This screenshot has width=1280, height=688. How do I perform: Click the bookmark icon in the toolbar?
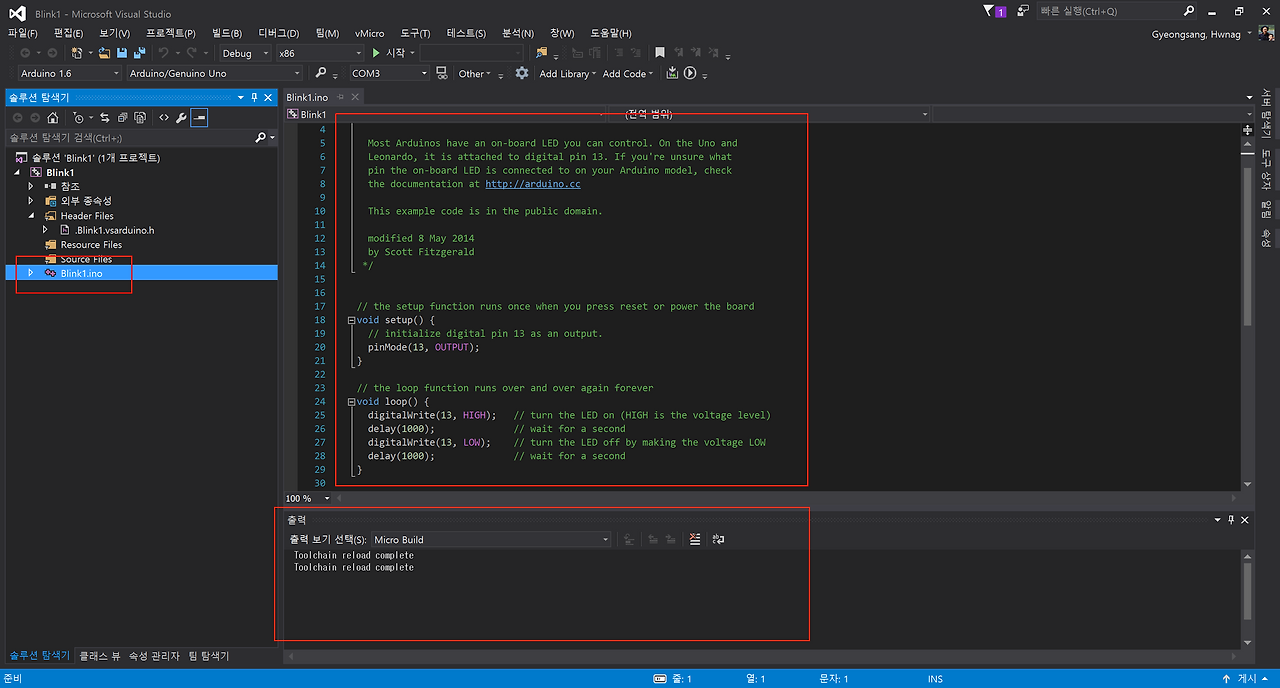[659, 53]
